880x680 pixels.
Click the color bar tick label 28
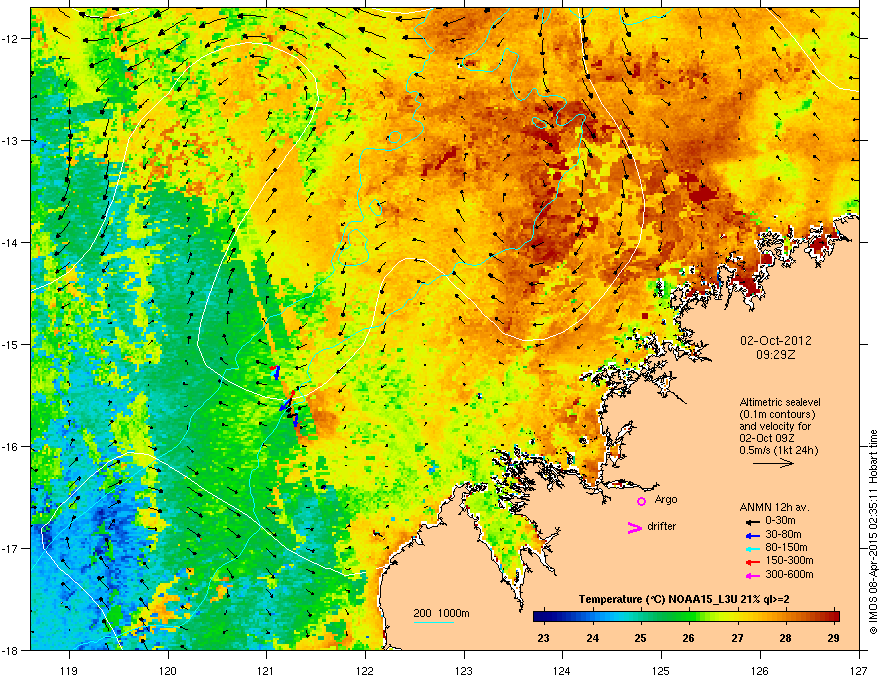point(785,638)
